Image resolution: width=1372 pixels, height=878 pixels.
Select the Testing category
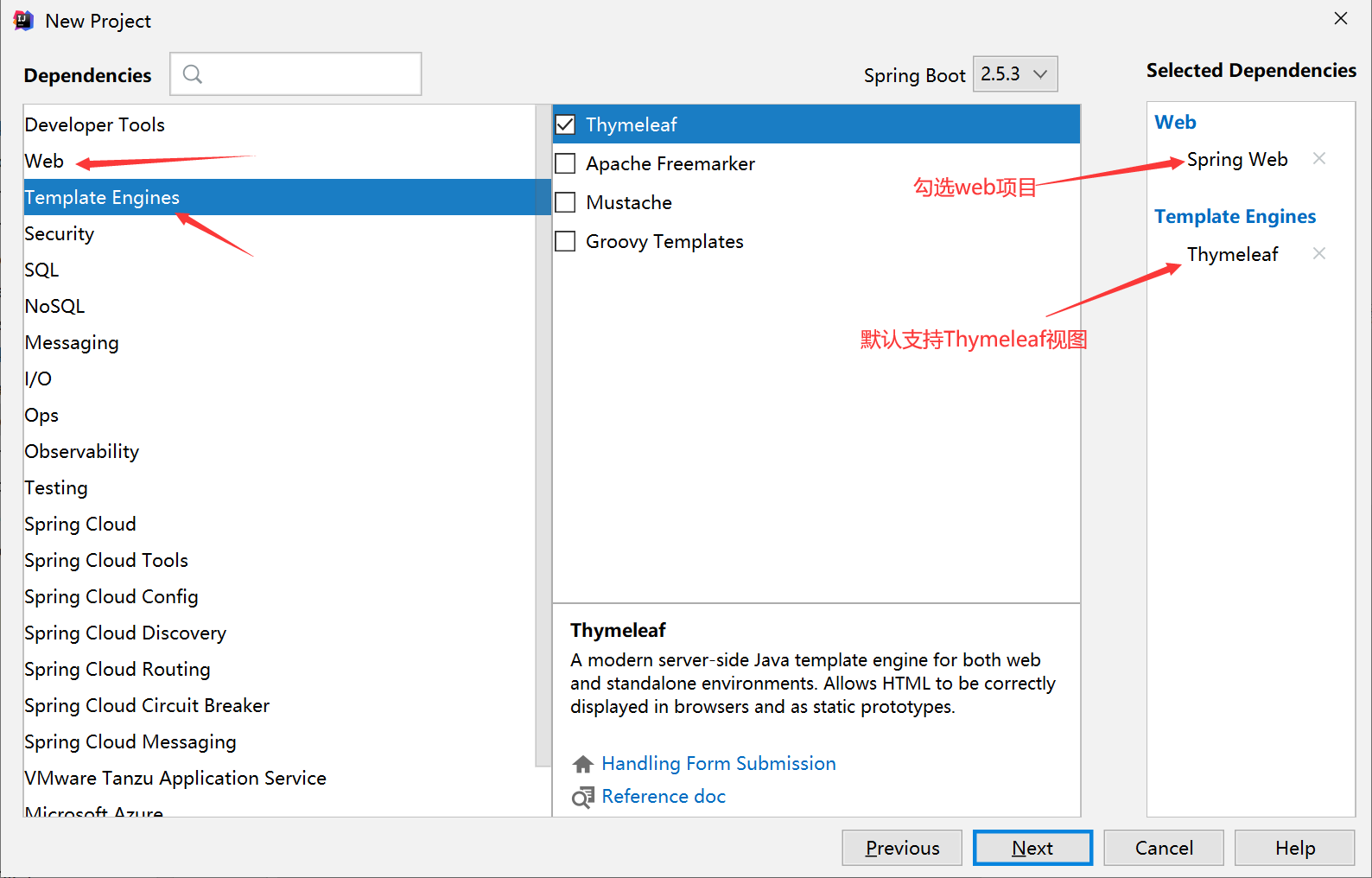[x=280, y=487]
